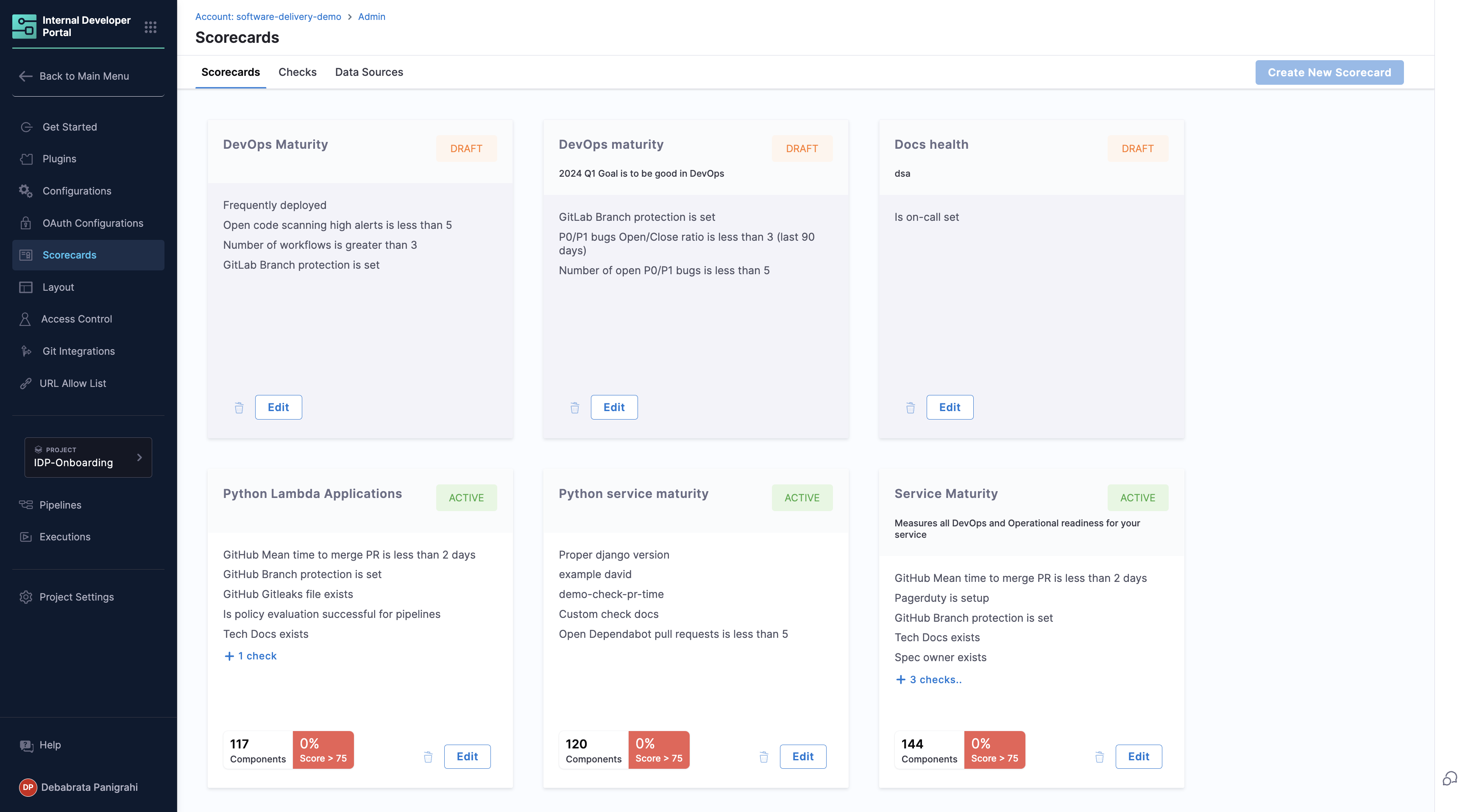Image resolution: width=1465 pixels, height=812 pixels.
Task: Open OAuth Configurations in the sidebar
Action: pyautogui.click(x=93, y=223)
